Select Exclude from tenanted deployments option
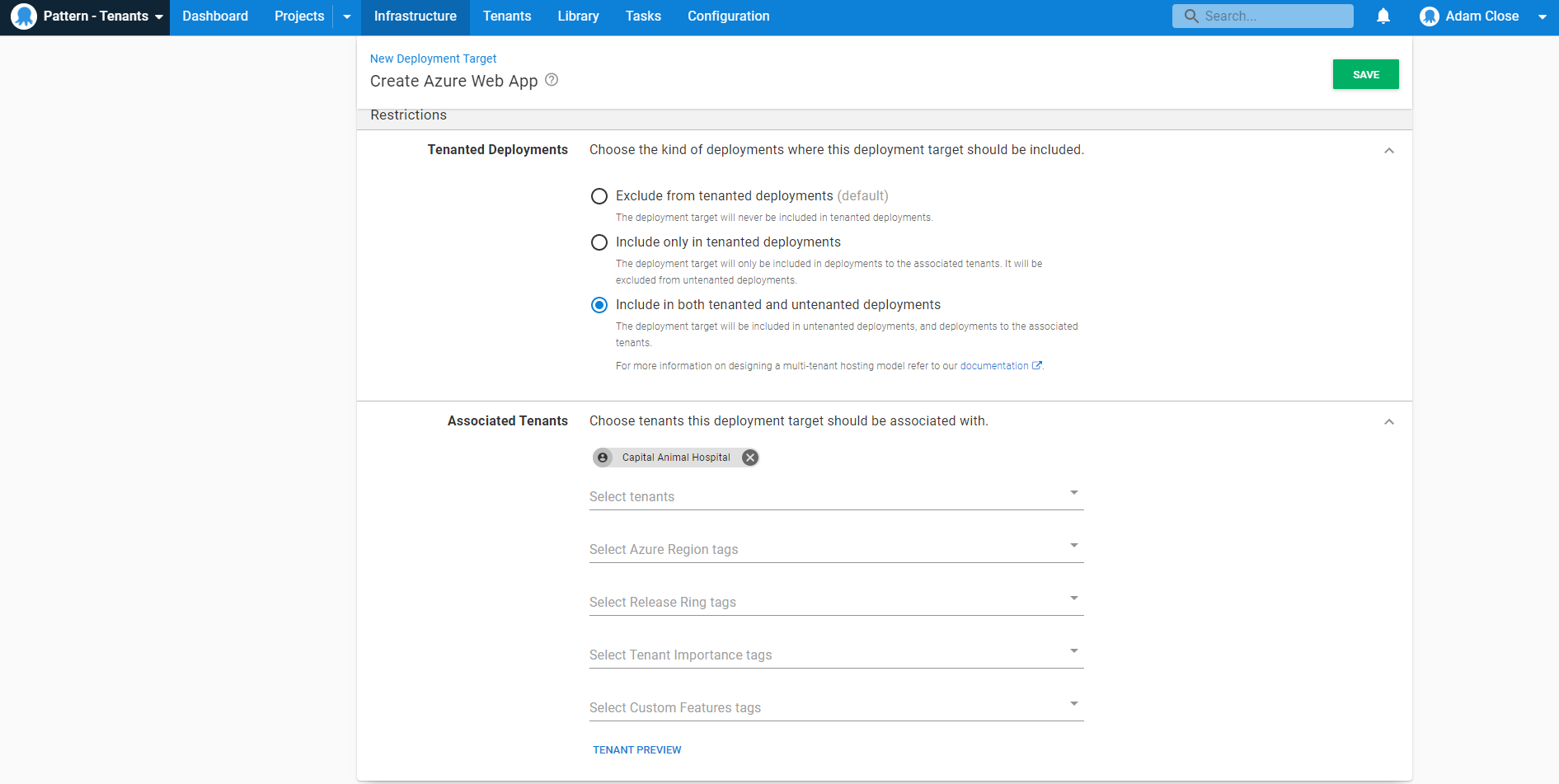Image resolution: width=1559 pixels, height=784 pixels. 599,196
